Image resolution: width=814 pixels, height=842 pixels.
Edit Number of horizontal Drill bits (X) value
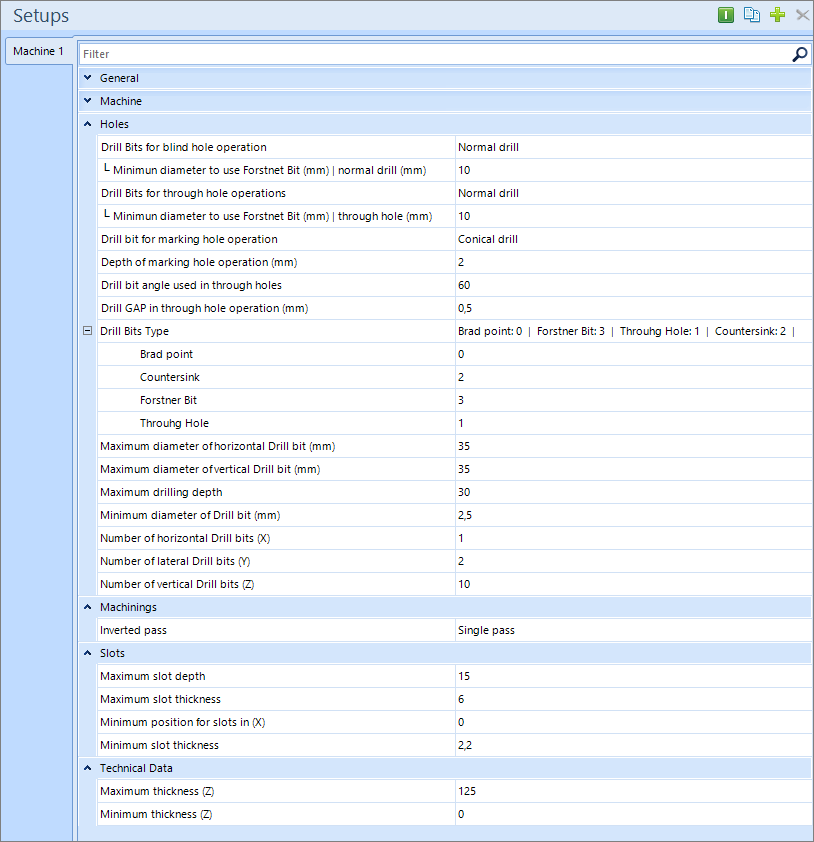point(634,538)
